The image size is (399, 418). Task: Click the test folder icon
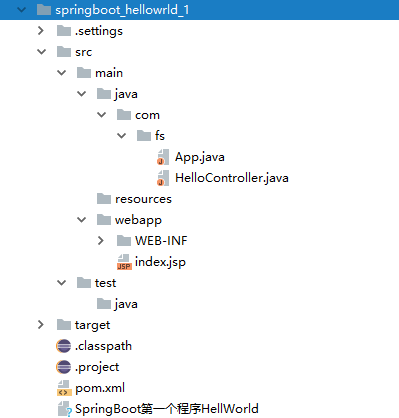point(84,283)
